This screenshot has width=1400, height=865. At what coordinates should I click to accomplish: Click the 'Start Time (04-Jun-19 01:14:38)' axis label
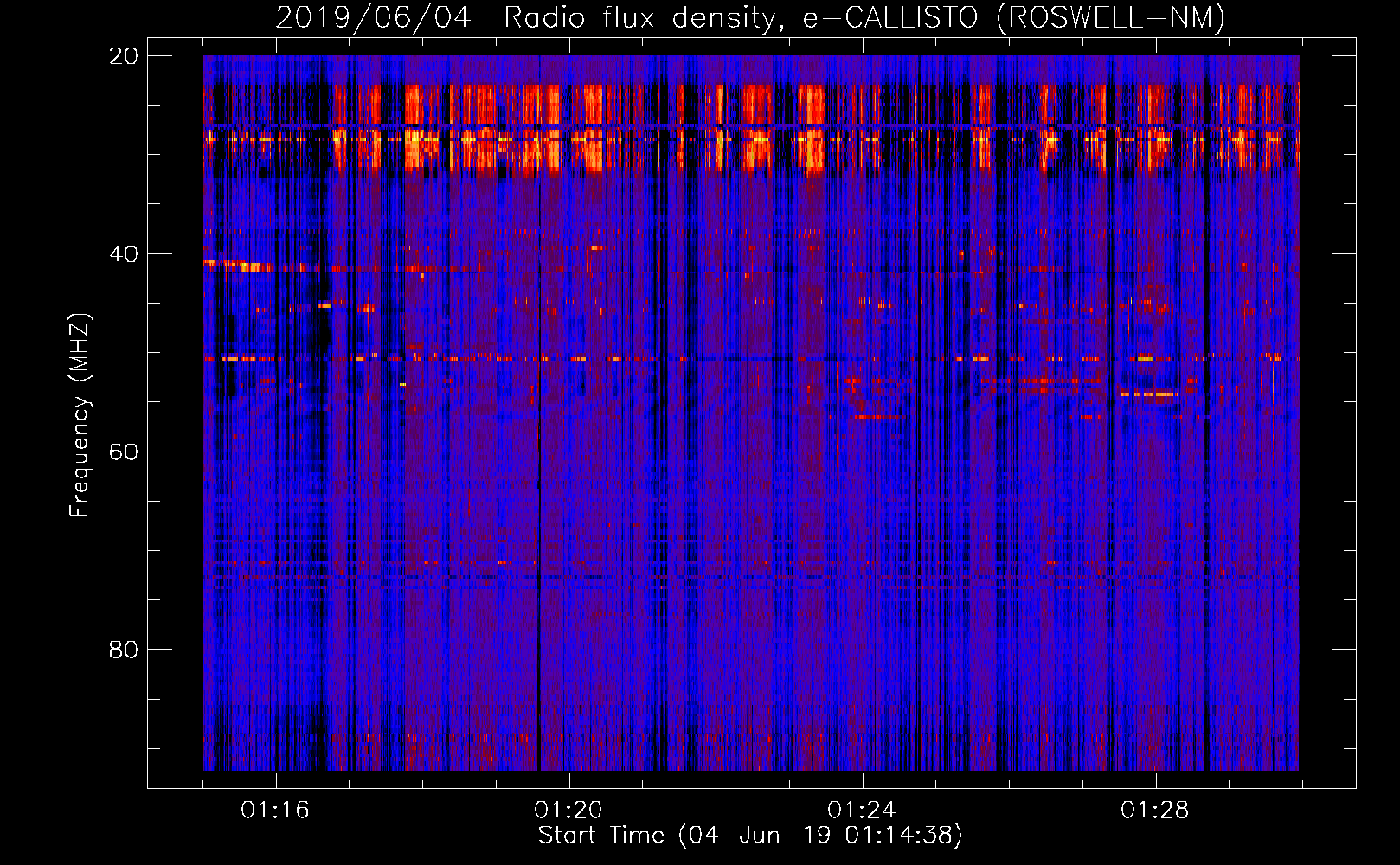tap(750, 836)
